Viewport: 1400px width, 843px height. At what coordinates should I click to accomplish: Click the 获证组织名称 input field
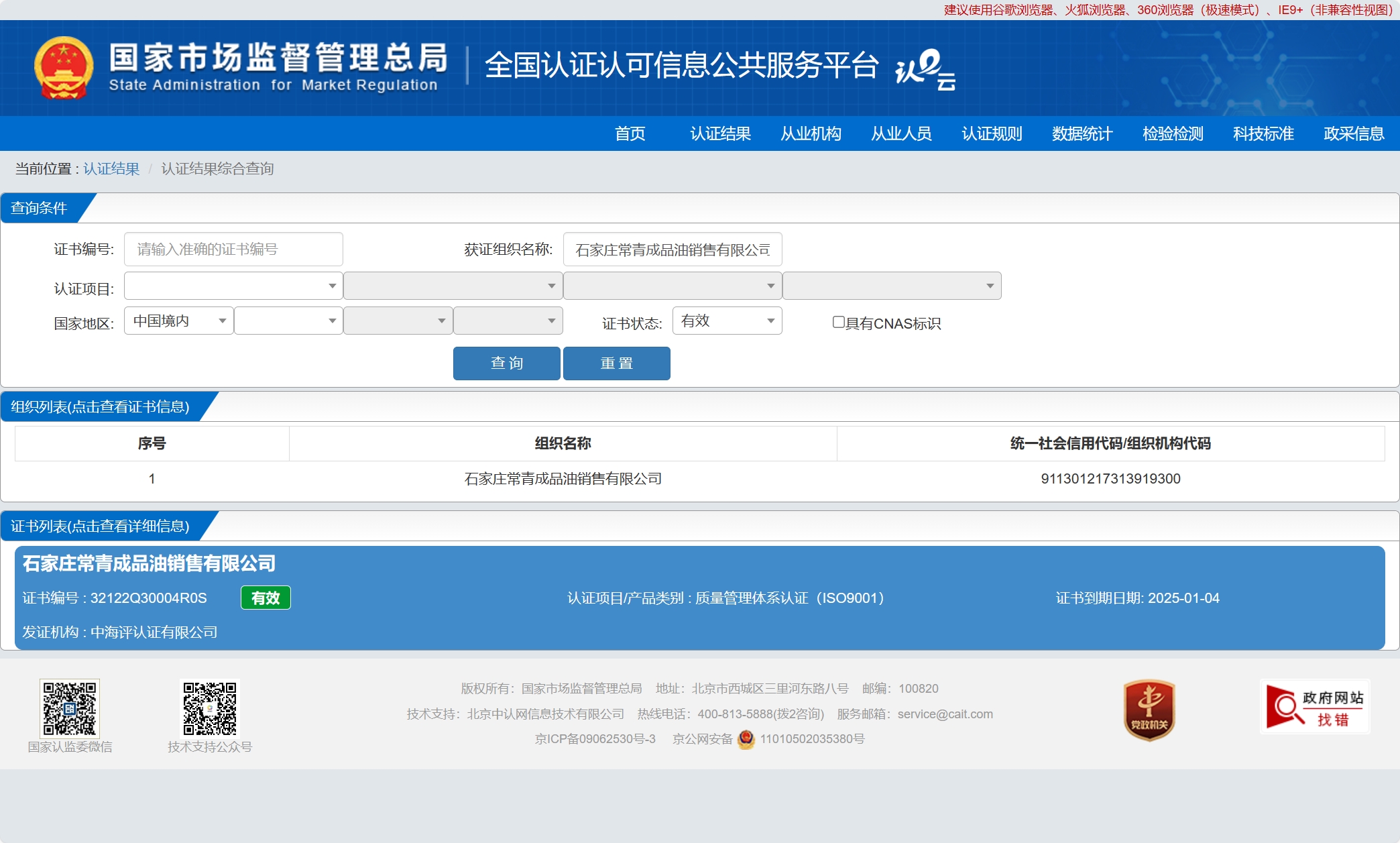(673, 249)
